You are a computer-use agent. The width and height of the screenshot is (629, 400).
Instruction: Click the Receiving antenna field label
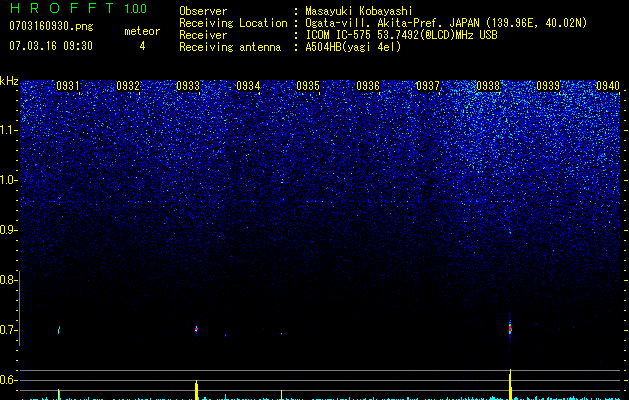click(x=230, y=47)
